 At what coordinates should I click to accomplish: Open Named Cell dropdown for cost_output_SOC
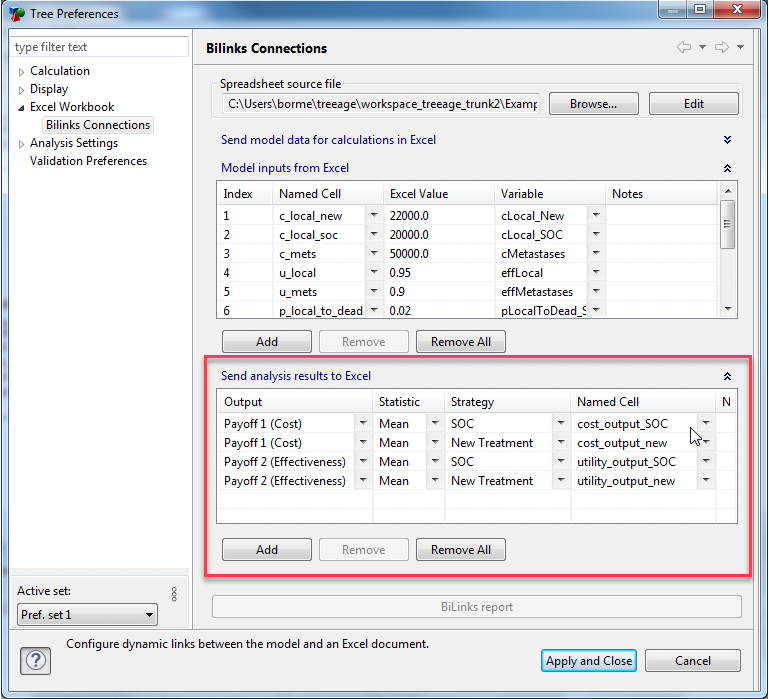click(706, 423)
